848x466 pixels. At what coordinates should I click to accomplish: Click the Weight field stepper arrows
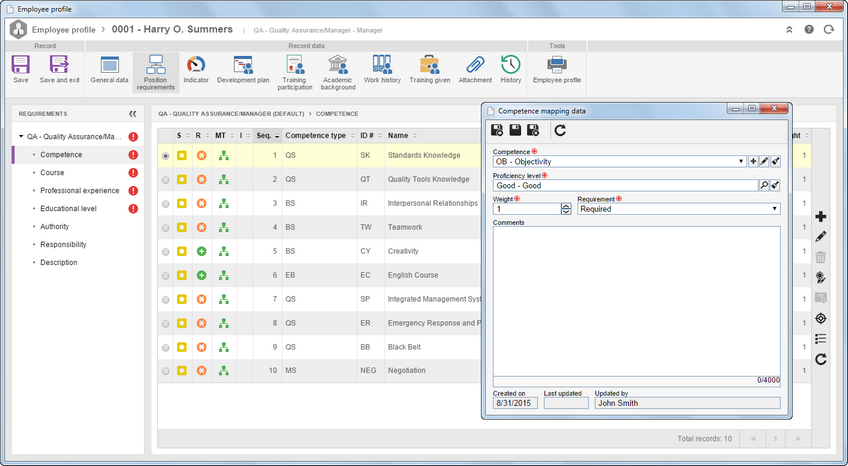(566, 209)
